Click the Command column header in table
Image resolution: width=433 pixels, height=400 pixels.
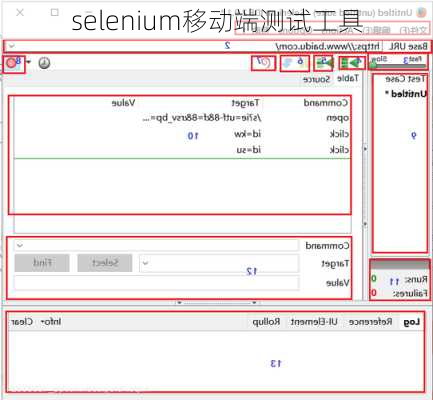[326, 103]
